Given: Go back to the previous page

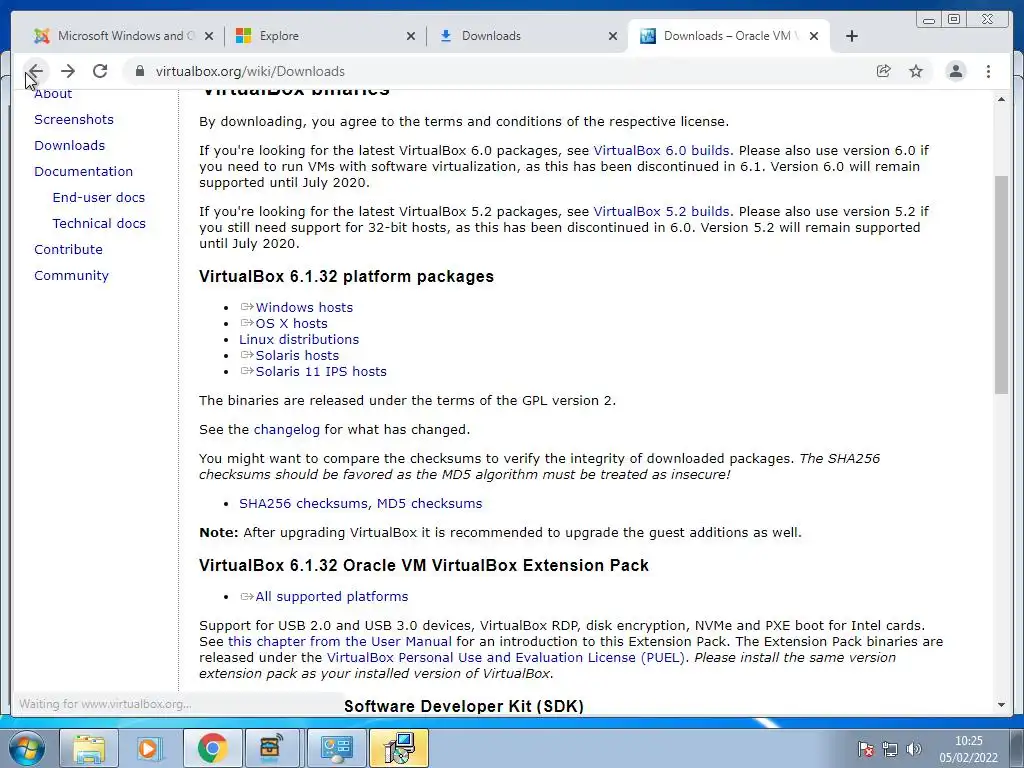Looking at the screenshot, I should click(x=35, y=71).
